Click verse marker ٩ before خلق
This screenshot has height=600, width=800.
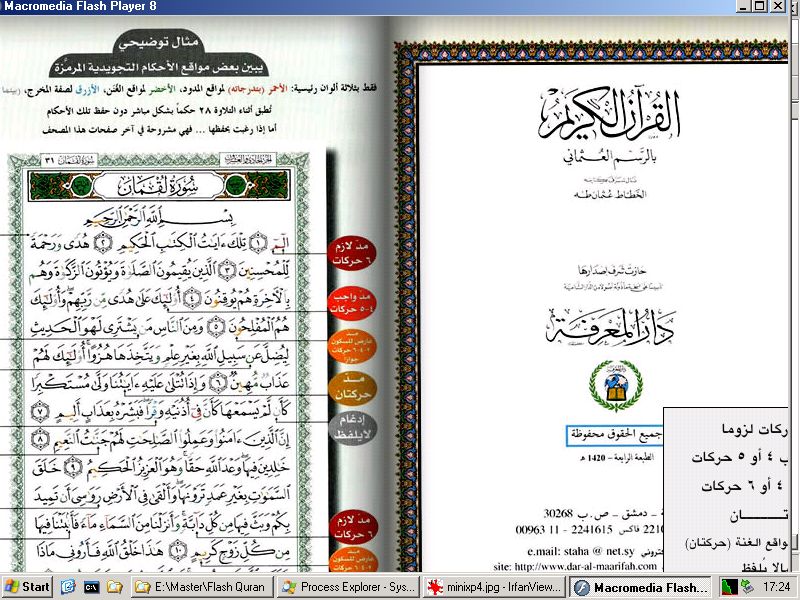pyautogui.click(x=72, y=468)
